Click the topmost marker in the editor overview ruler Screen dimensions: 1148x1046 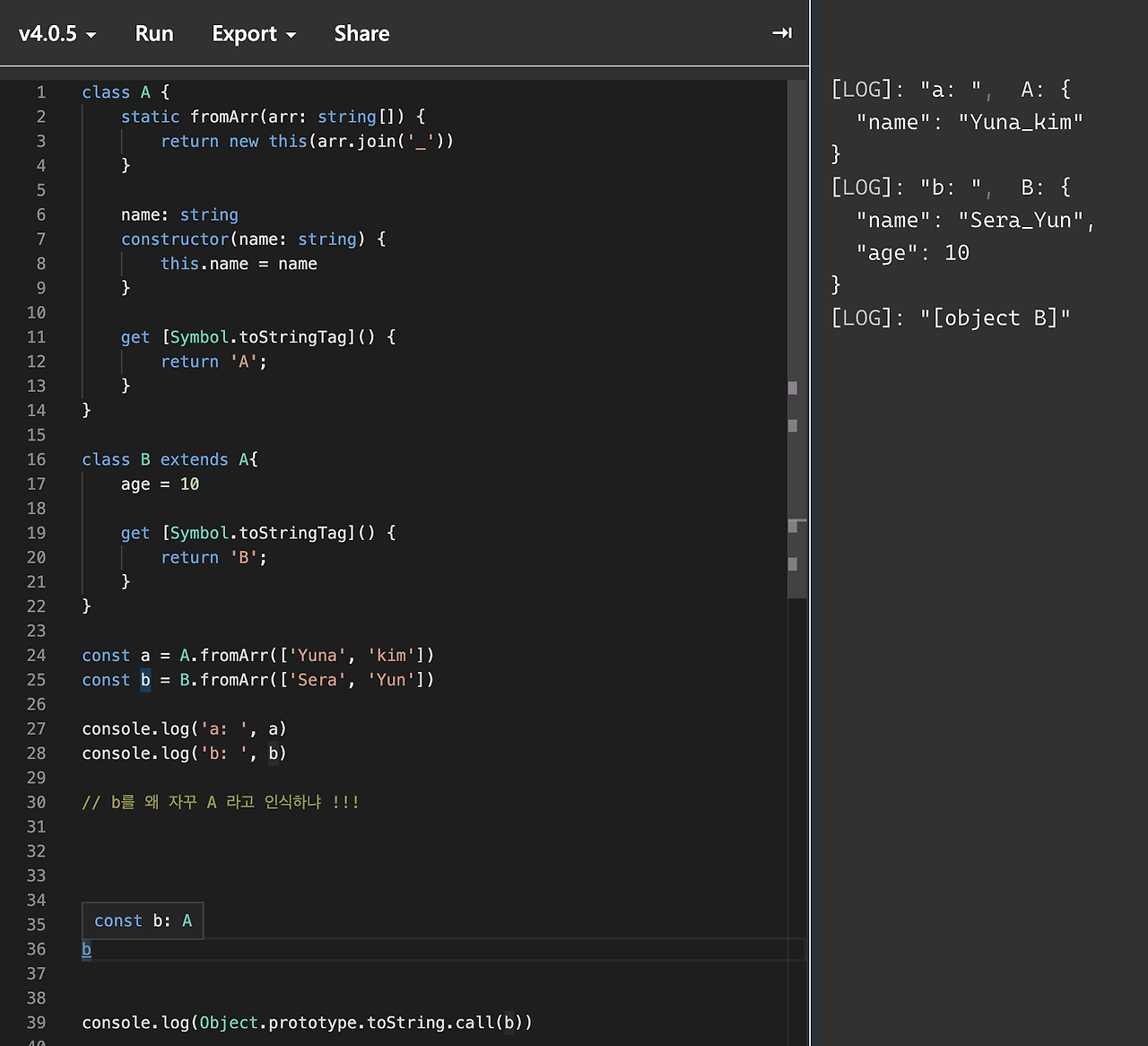(792, 388)
